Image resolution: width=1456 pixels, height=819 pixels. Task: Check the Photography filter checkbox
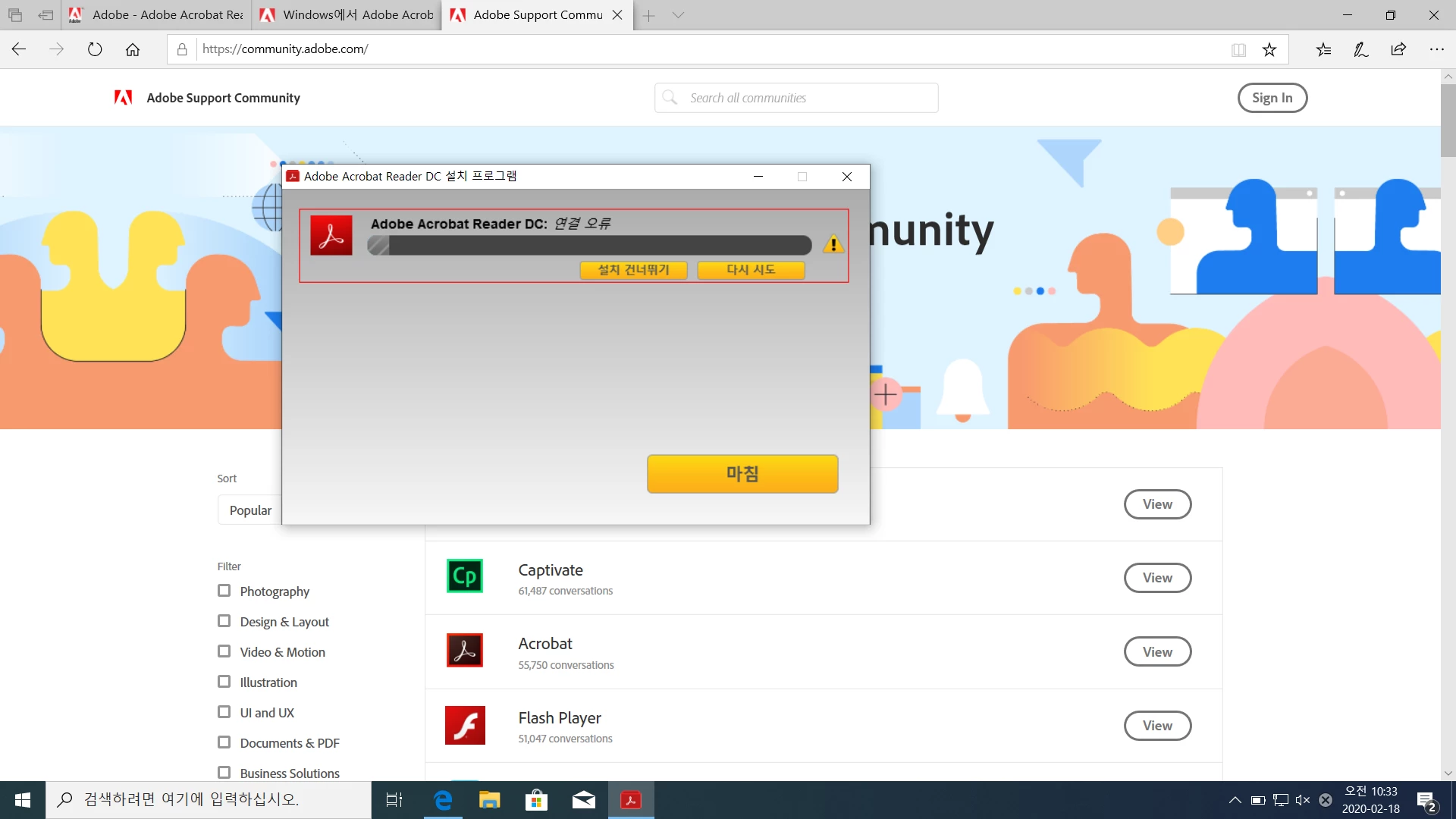pos(224,591)
